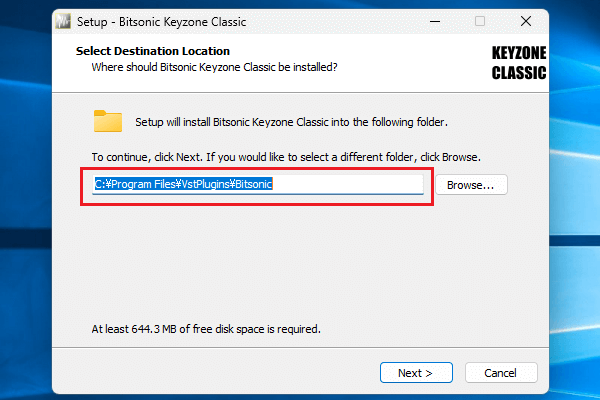600x400 pixels.
Task: Close the Bitsonic setup window
Action: [527, 21]
